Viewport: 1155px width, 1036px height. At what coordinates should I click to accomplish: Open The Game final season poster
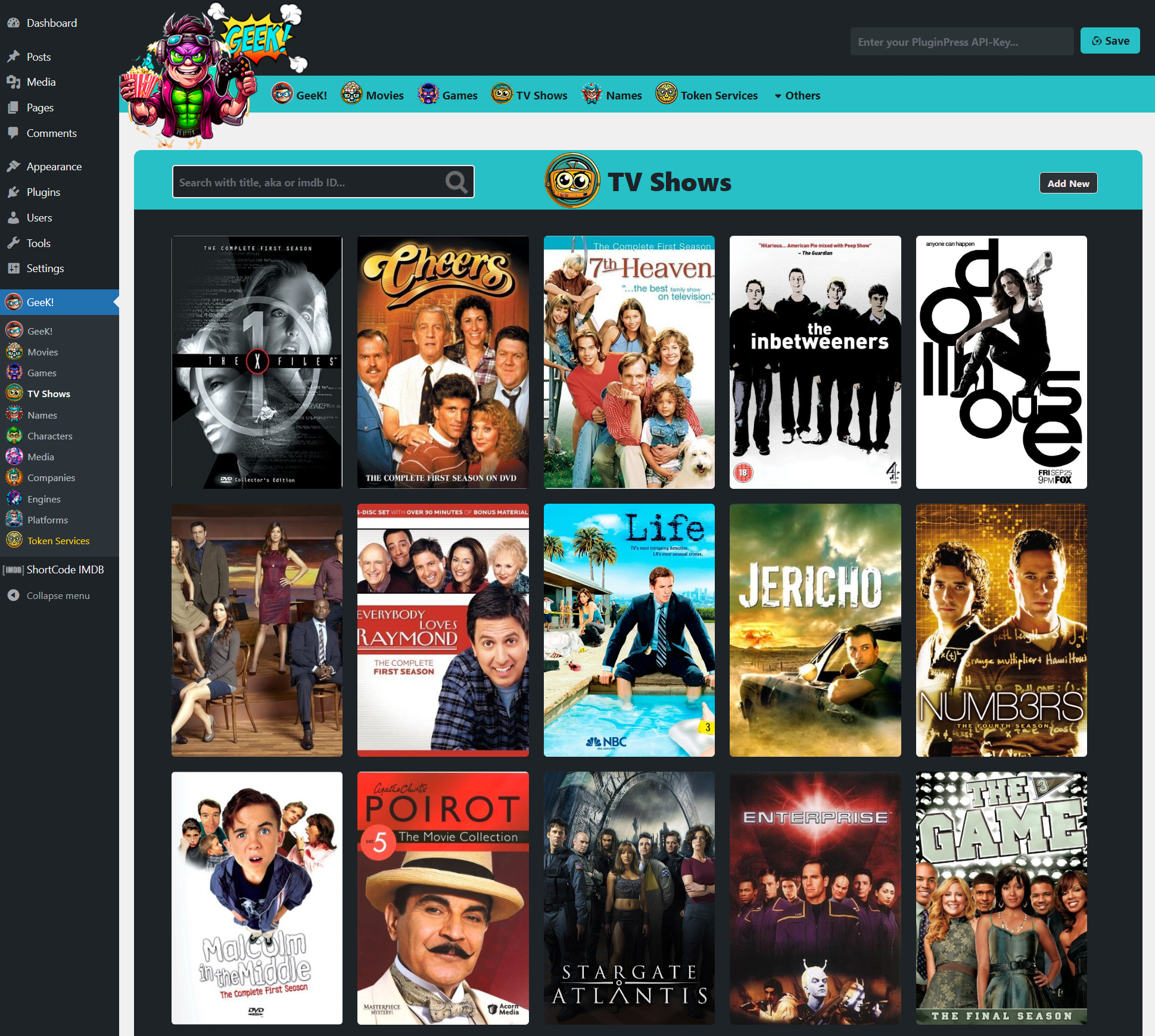pos(1001,898)
